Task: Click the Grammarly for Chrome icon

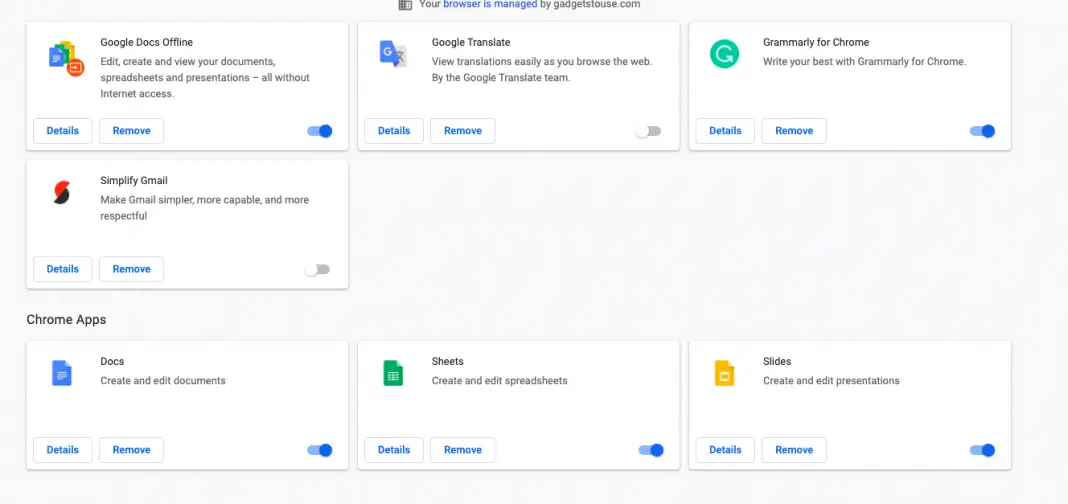Action: 723,54
